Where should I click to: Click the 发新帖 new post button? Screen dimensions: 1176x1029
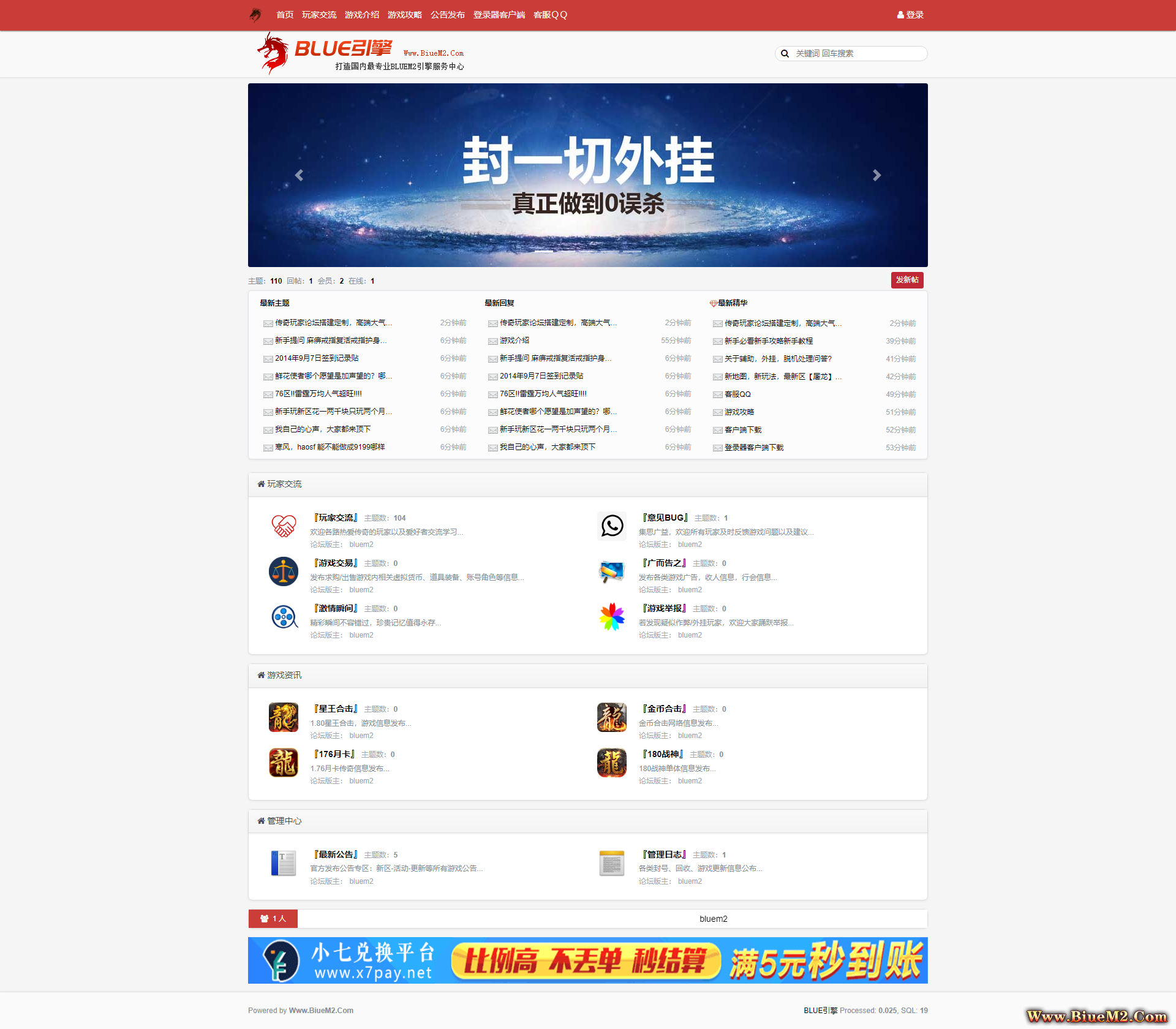tap(907, 280)
